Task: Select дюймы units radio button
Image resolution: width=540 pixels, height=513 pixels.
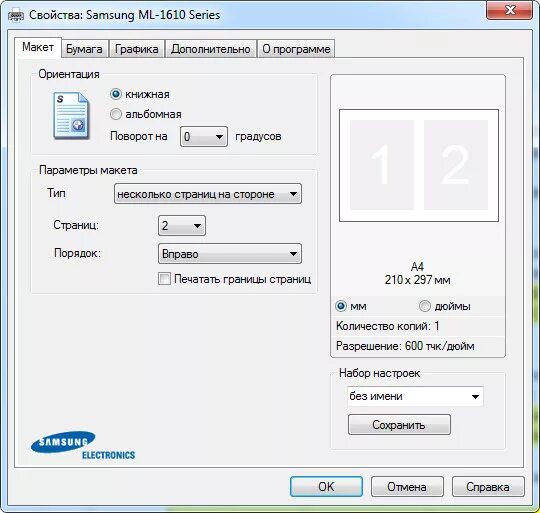Action: coord(425,306)
